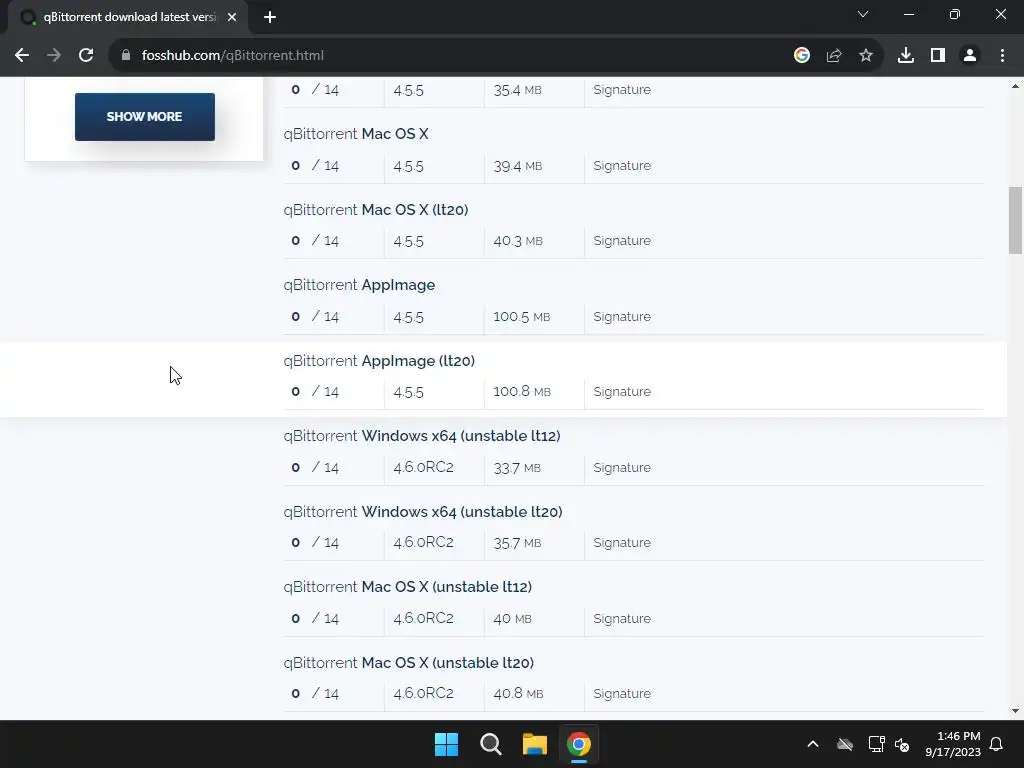
Task: Download qBittorrent Mac OS X (lt20)
Action: pos(376,210)
